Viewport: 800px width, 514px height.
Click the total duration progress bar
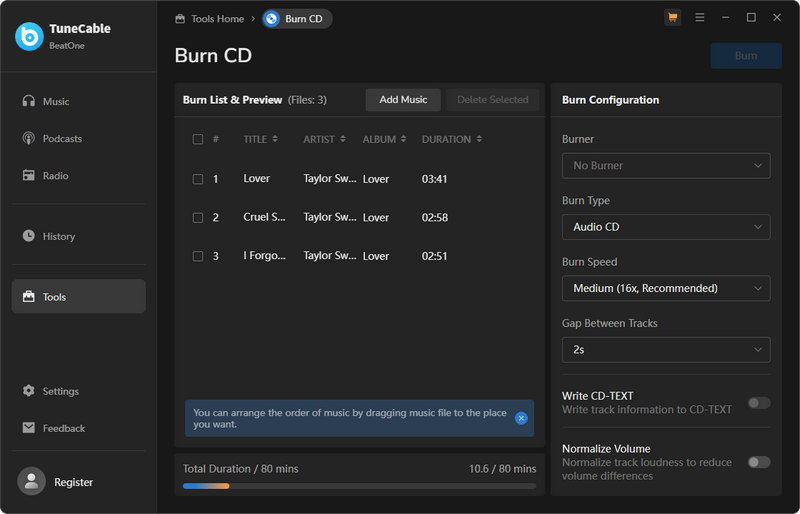tap(359, 486)
